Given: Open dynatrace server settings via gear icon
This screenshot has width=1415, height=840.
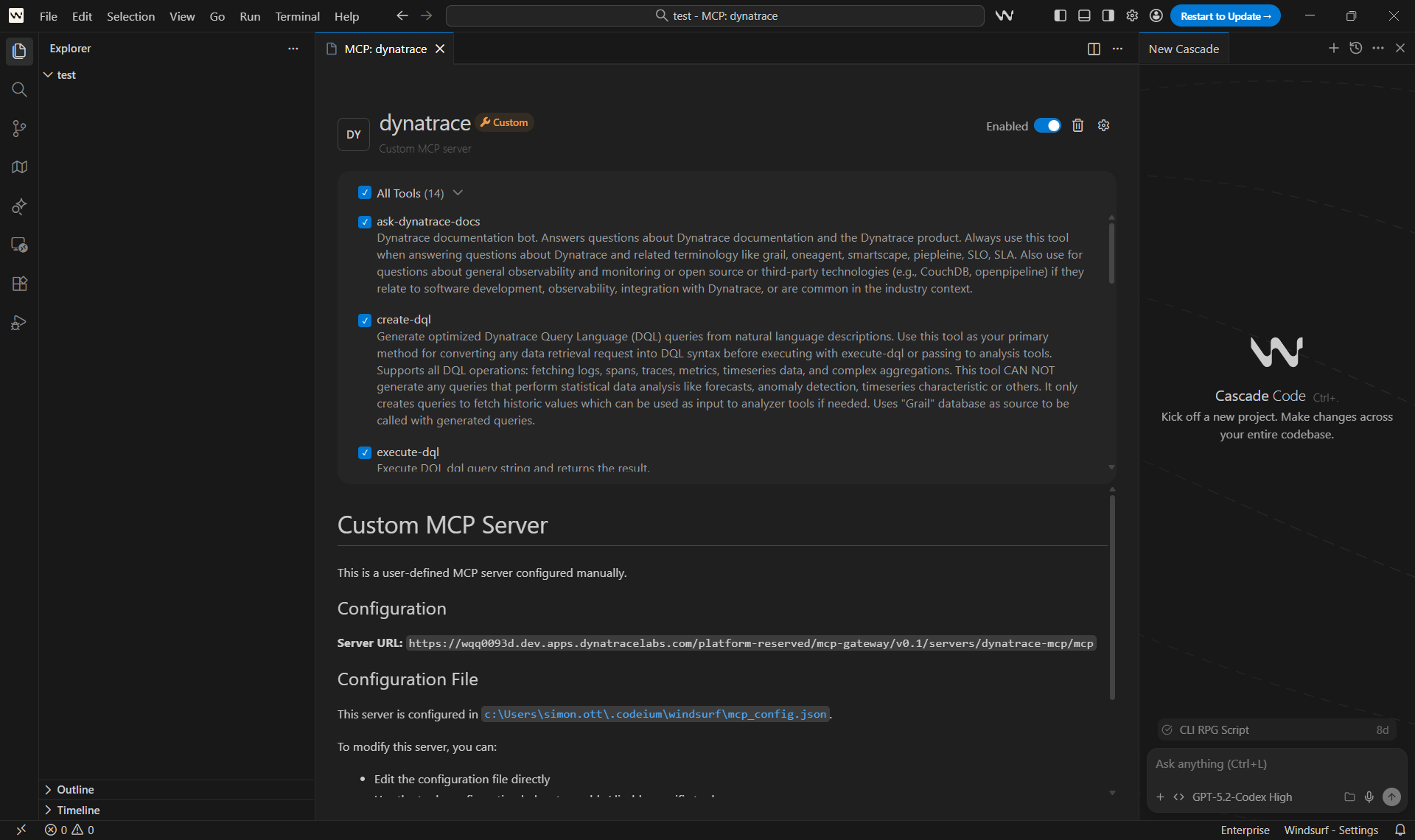Looking at the screenshot, I should (x=1103, y=125).
